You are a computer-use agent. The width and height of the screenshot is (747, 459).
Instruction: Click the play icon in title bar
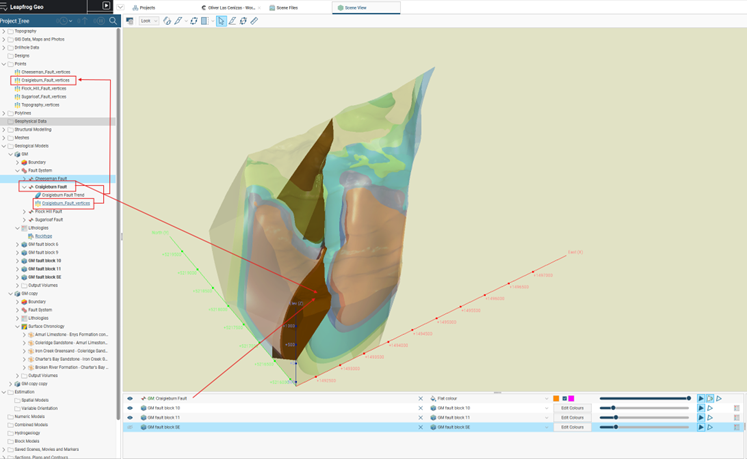pyautogui.click(x=106, y=6)
